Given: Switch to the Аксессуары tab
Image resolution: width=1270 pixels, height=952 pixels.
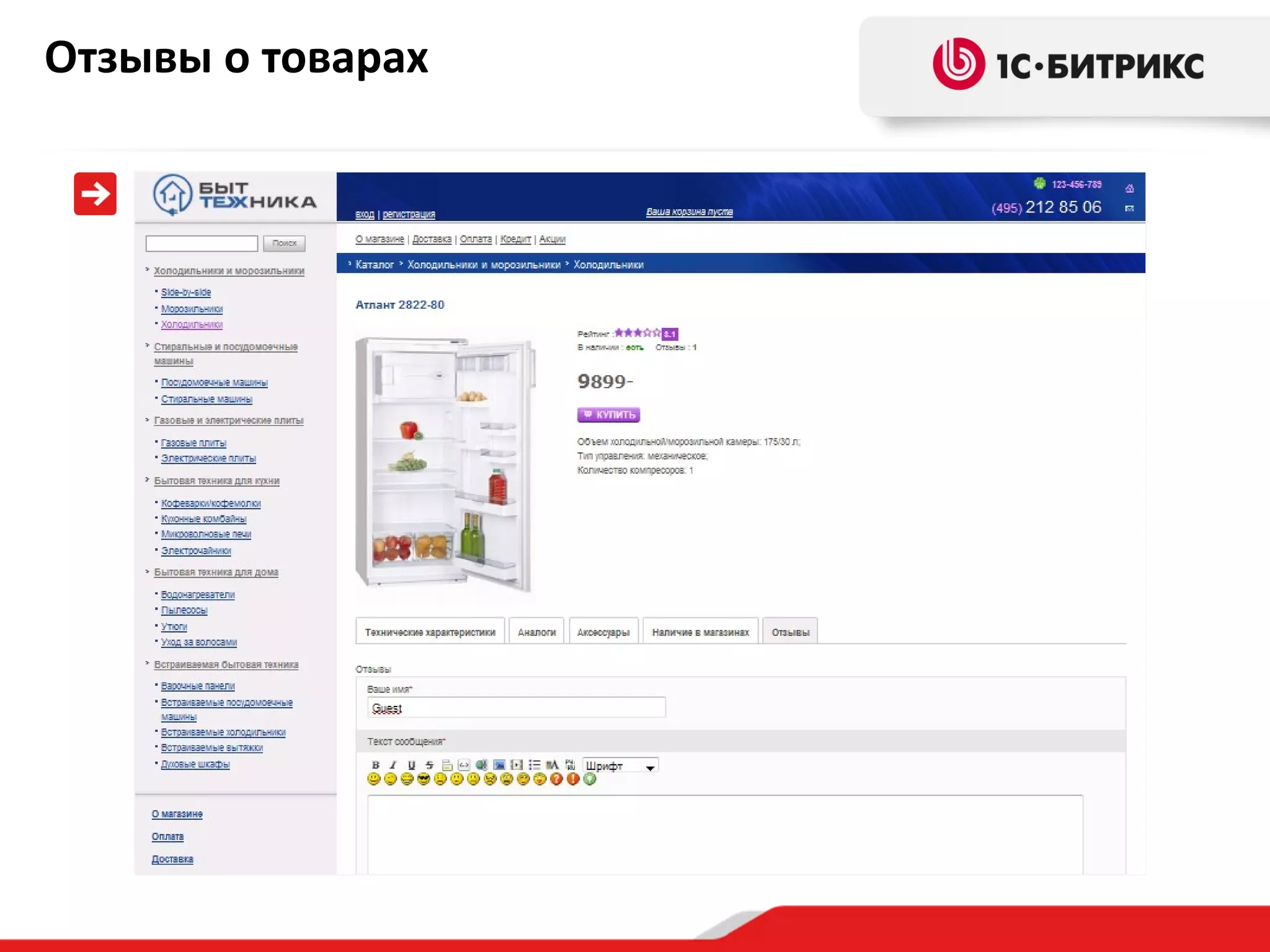Looking at the screenshot, I should [x=603, y=632].
